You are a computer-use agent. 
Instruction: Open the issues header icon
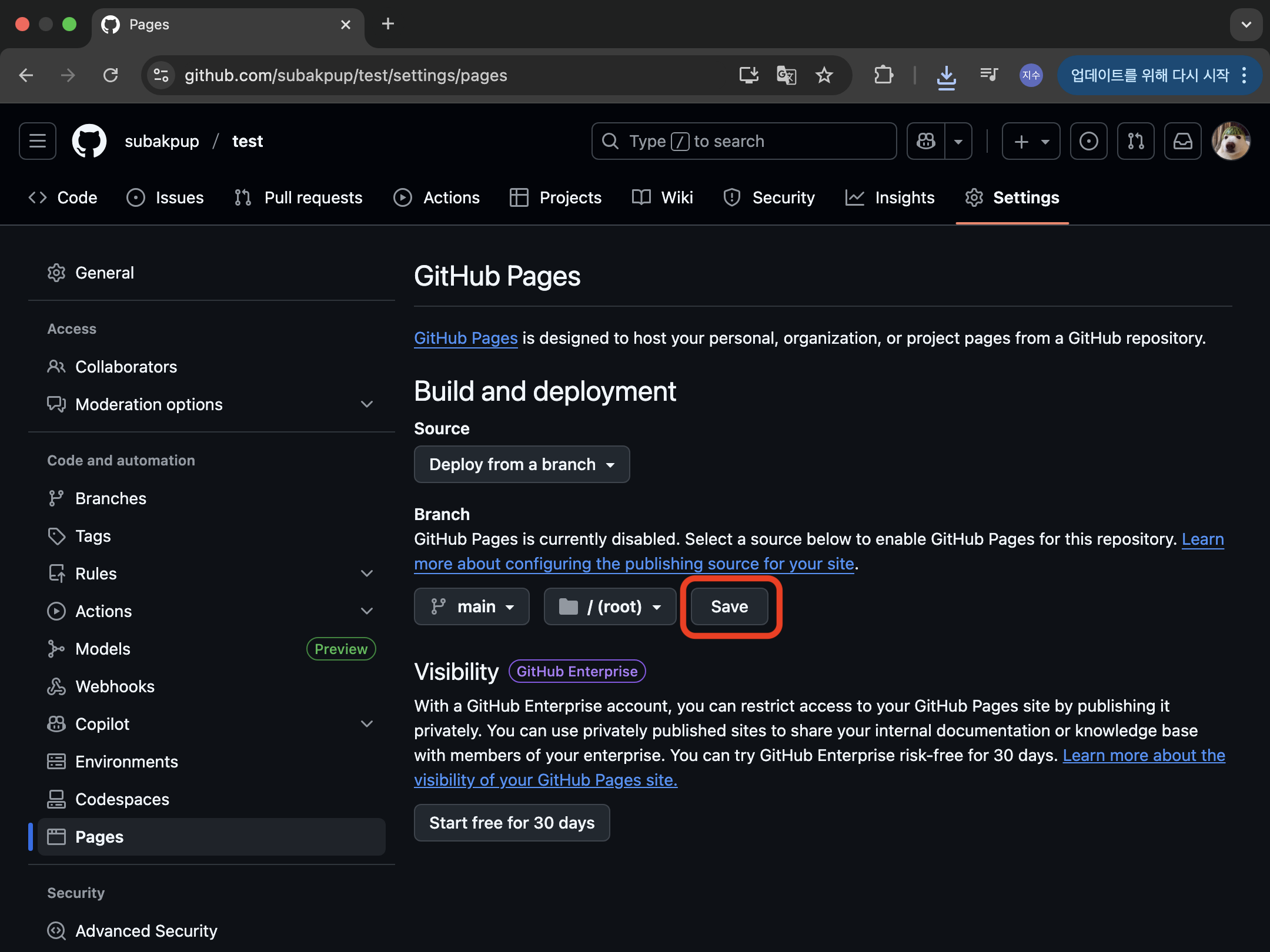click(x=1088, y=141)
